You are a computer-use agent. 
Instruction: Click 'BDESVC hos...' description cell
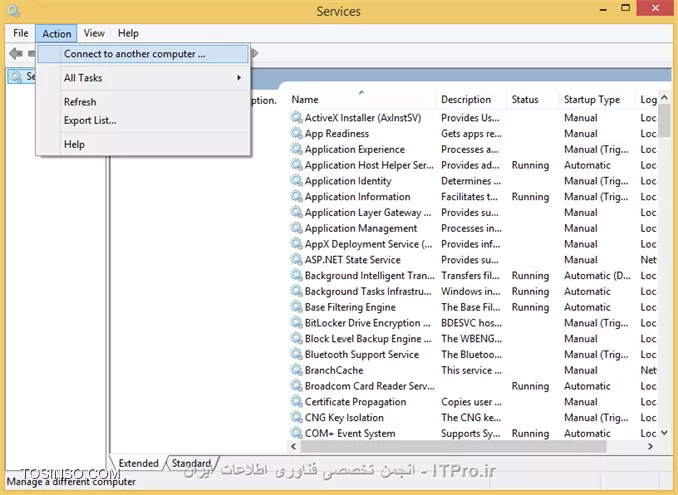point(471,323)
